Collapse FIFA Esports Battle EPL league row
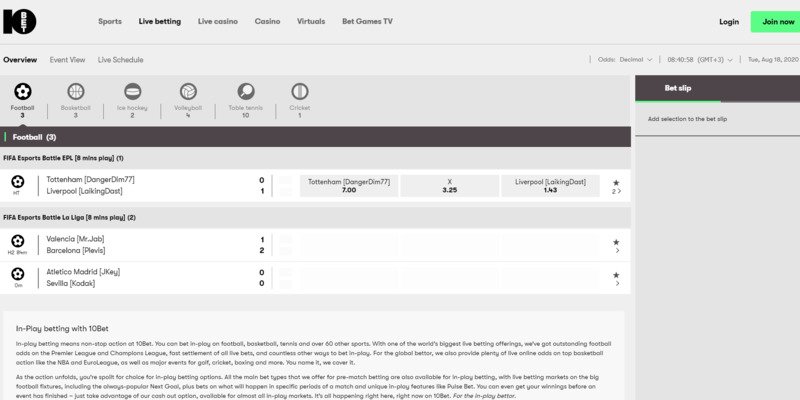Image resolution: width=800 pixels, height=400 pixels. 315,158
